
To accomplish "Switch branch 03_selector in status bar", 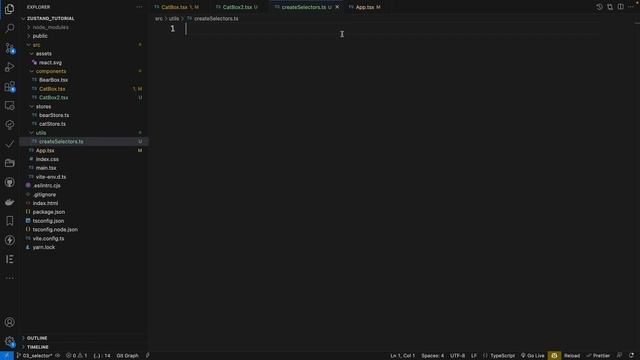I will coord(34,356).
